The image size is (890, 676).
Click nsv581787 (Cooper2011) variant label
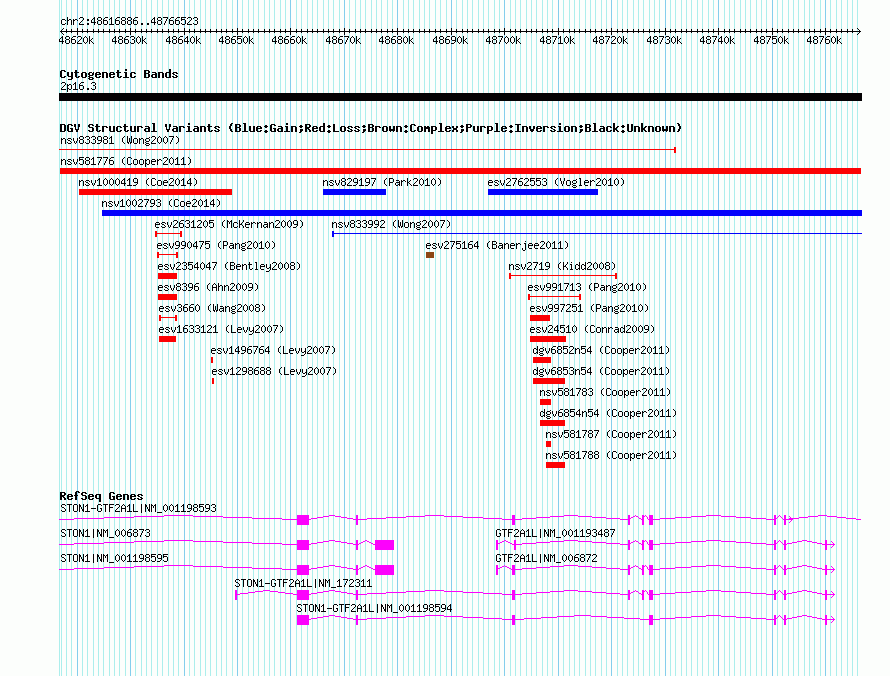click(x=611, y=434)
